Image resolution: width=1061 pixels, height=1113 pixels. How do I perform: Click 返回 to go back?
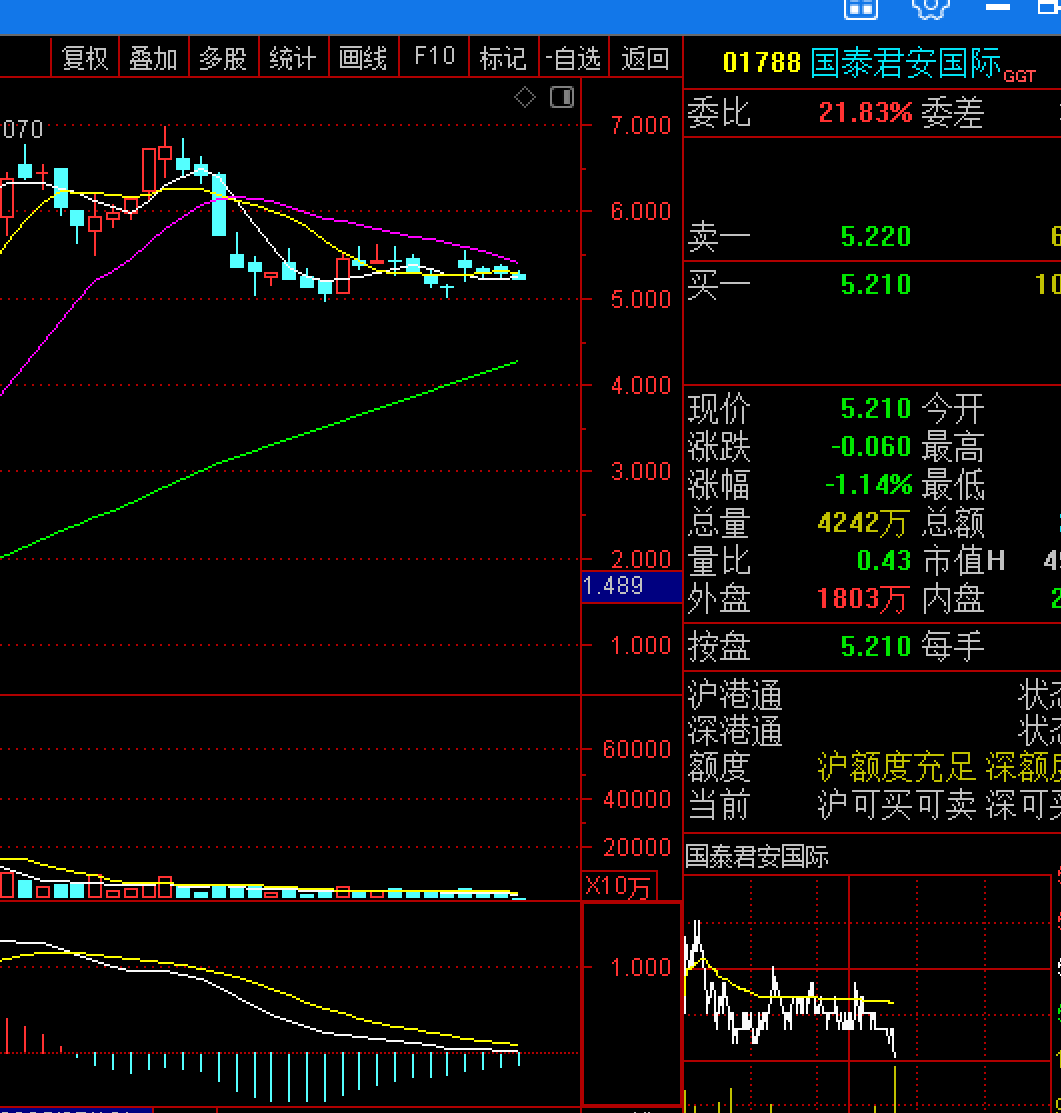click(x=645, y=58)
